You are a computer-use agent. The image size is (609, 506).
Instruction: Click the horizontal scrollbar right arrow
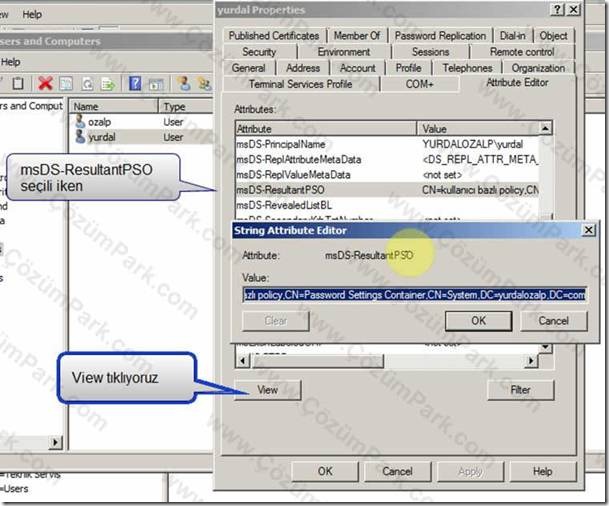pyautogui.click(x=531, y=361)
